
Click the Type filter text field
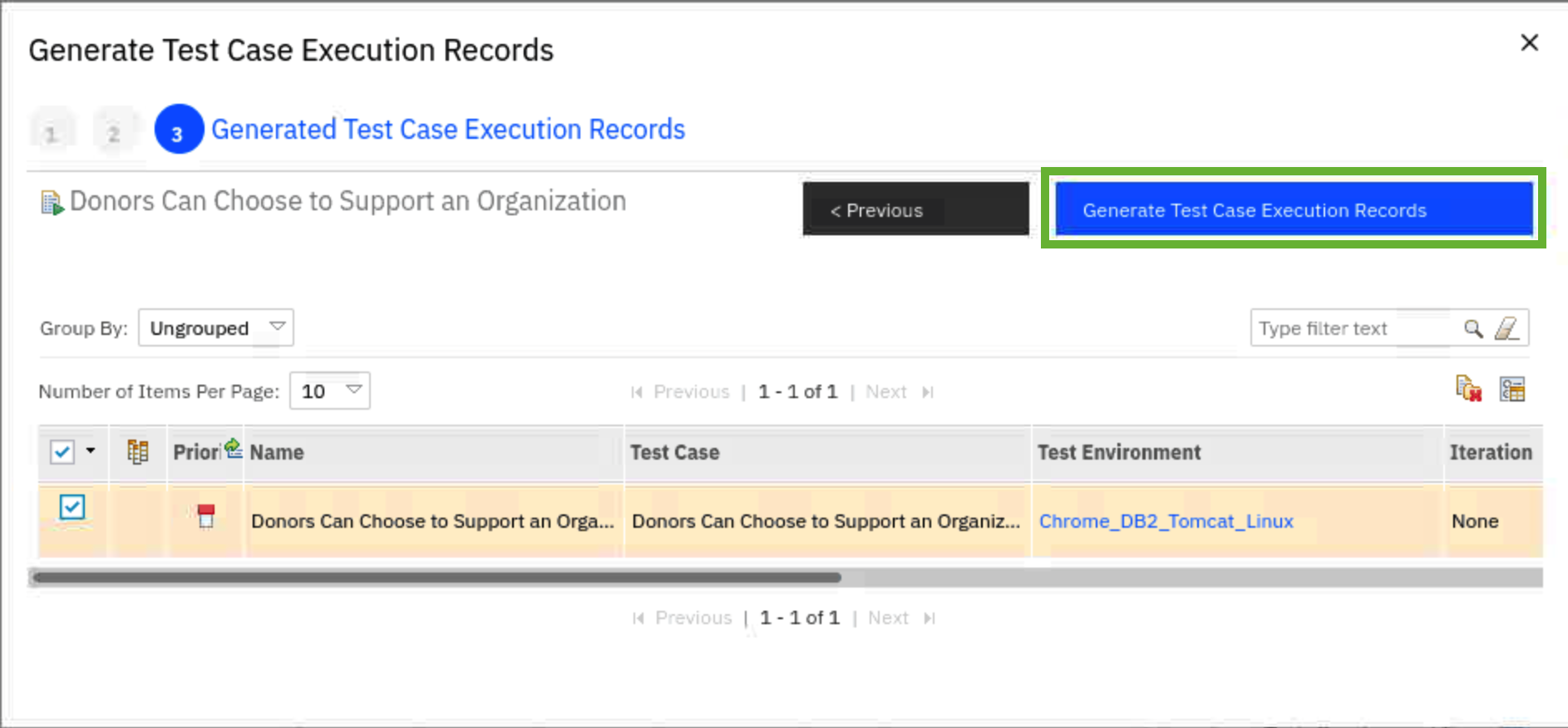(x=1355, y=328)
